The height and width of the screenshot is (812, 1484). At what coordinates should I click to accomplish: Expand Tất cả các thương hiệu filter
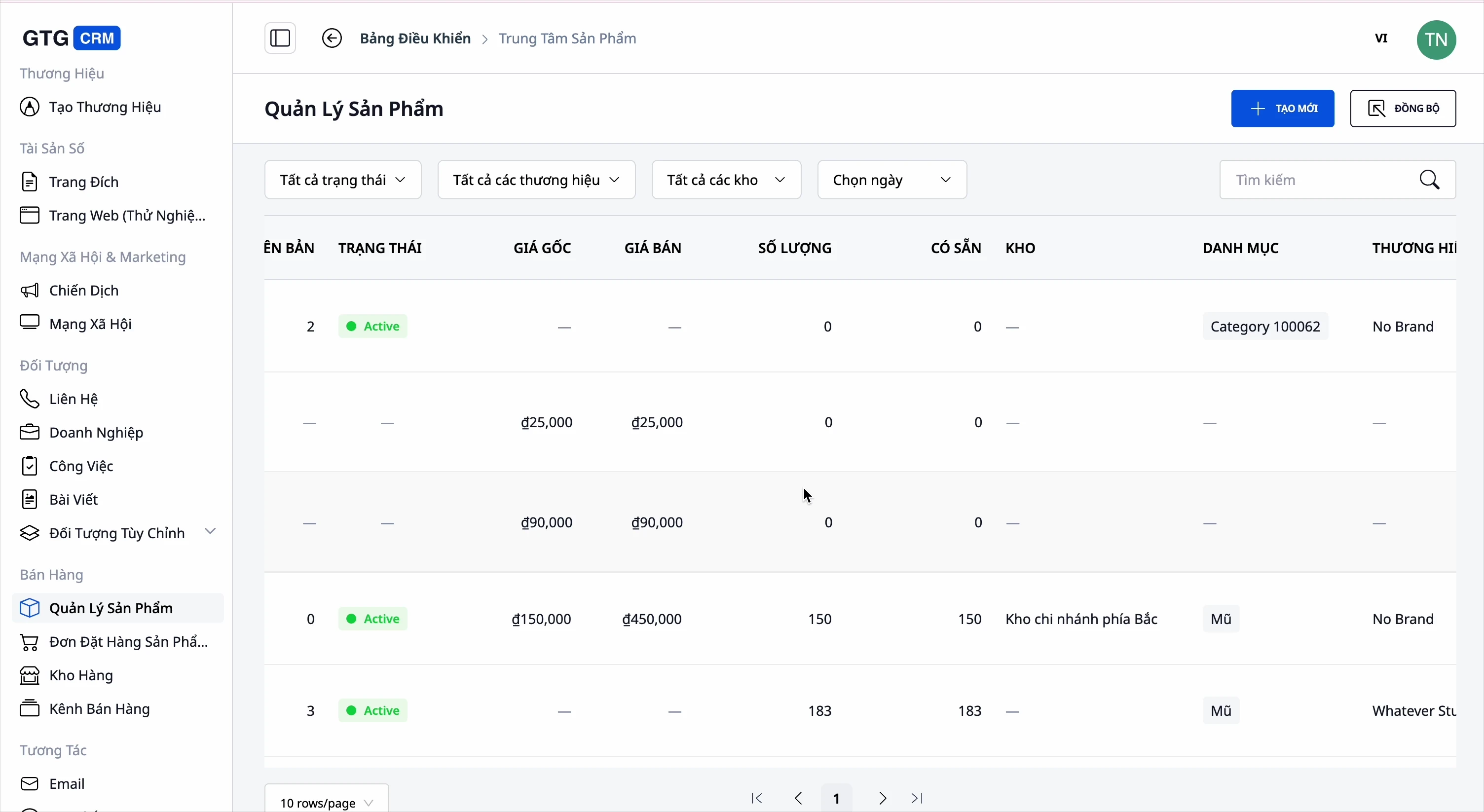tap(536, 180)
